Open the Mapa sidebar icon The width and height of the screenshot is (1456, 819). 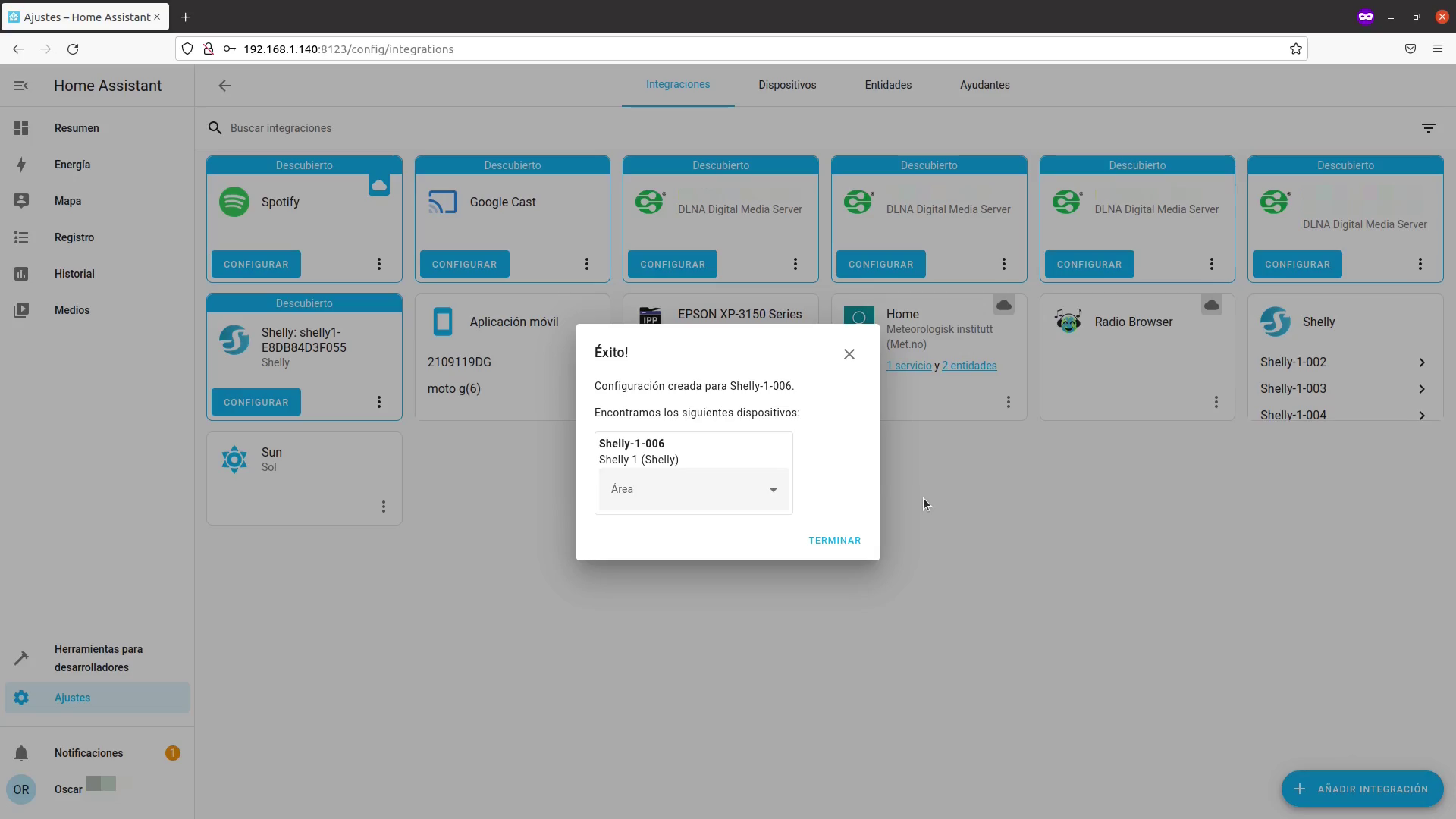21,201
